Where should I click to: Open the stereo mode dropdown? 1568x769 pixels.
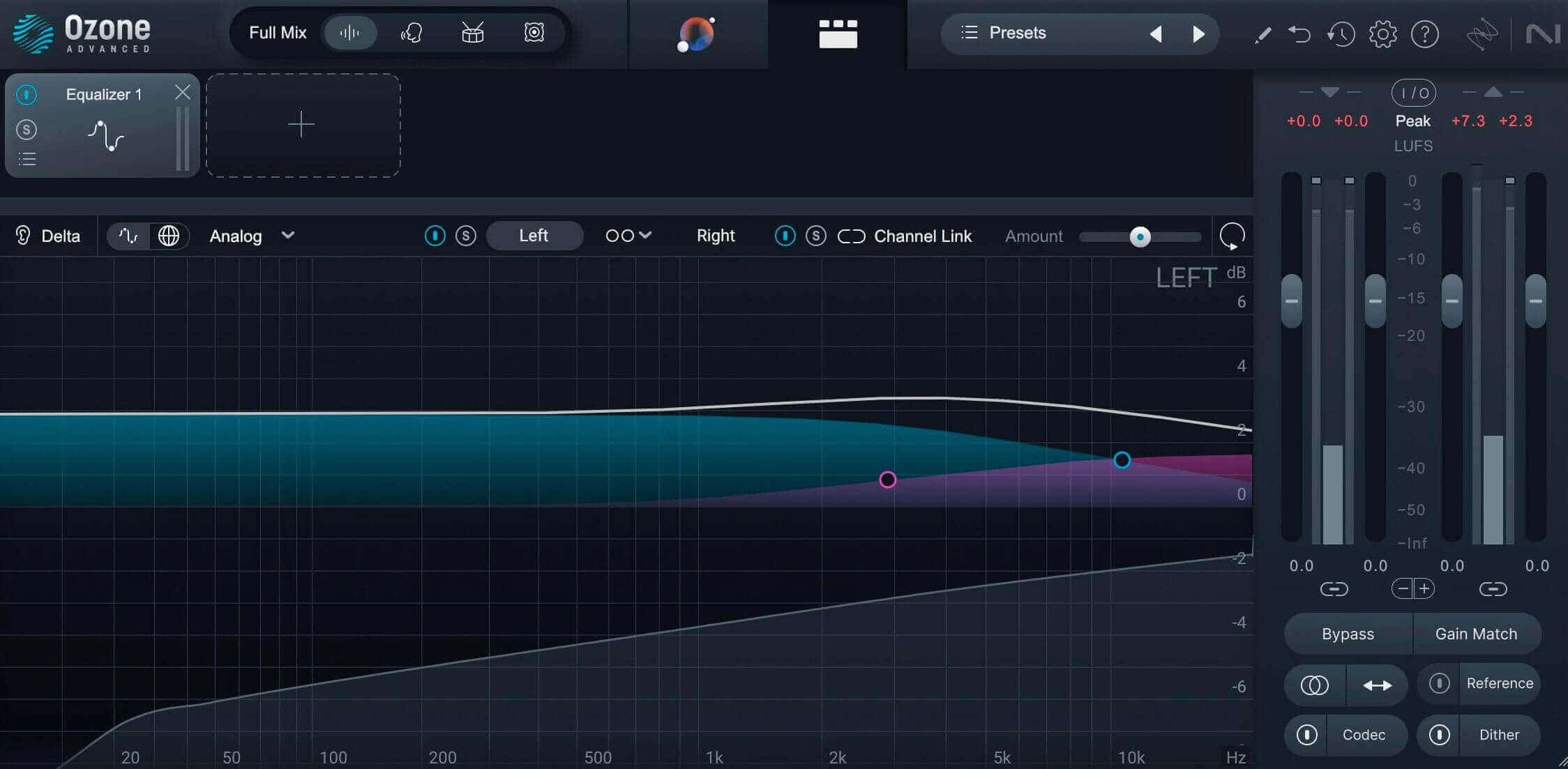[x=628, y=236]
